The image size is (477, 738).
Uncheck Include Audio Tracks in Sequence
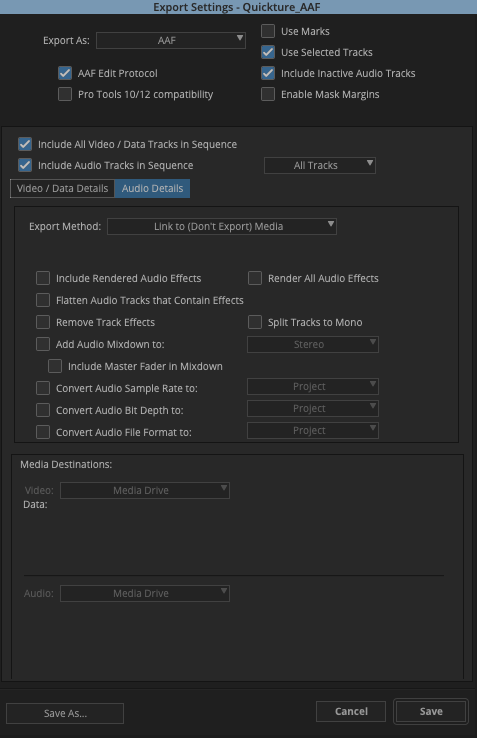tap(25, 165)
